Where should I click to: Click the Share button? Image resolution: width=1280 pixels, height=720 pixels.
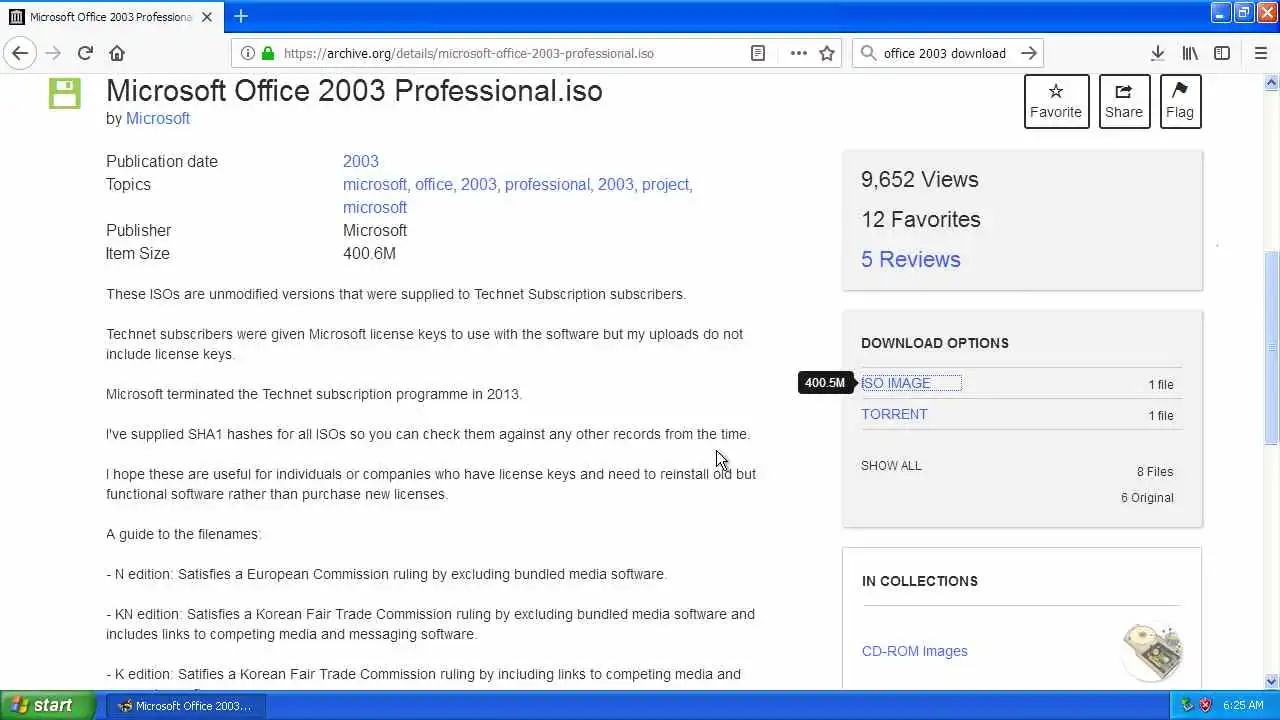tap(1124, 101)
